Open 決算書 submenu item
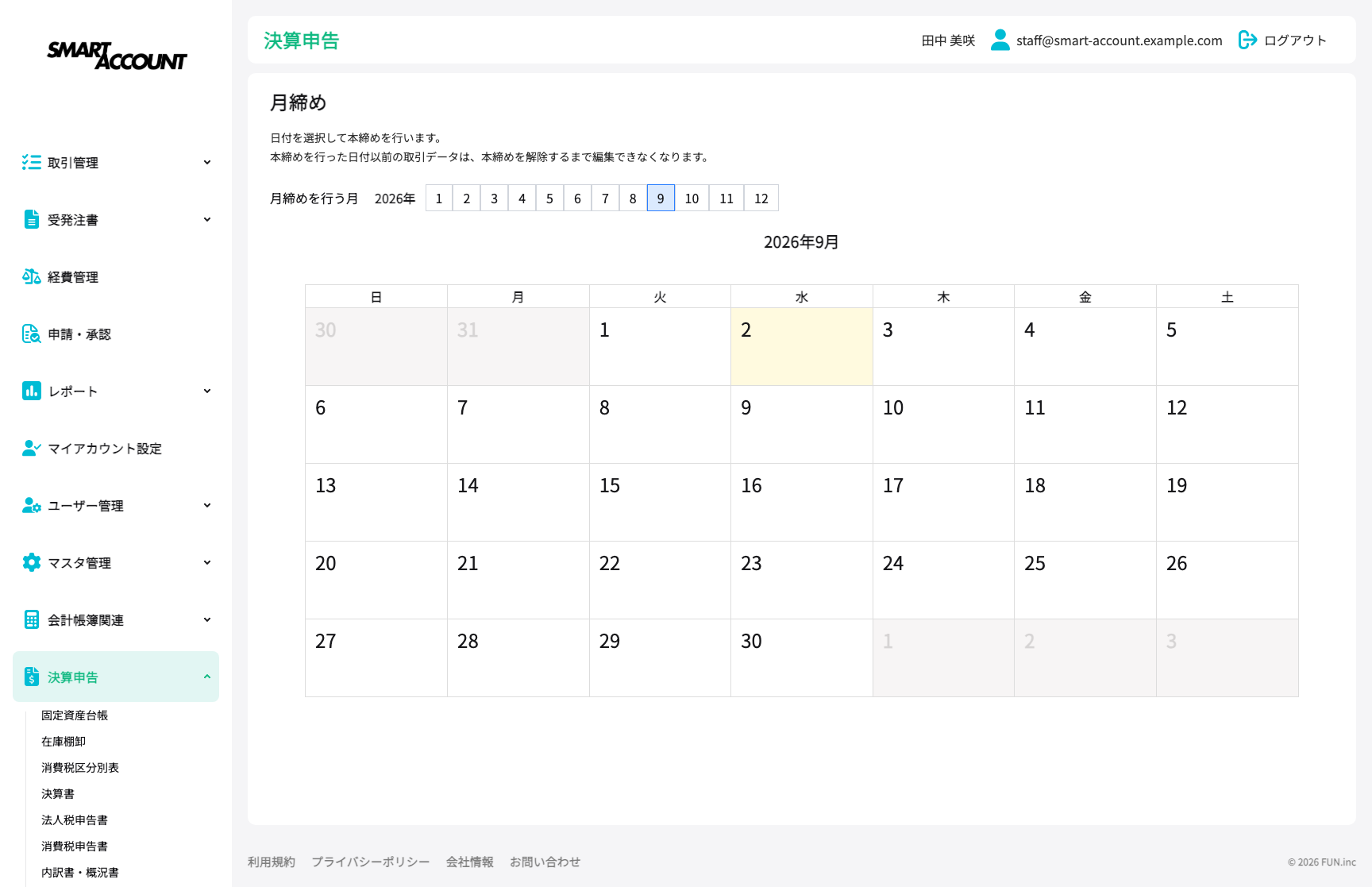The height and width of the screenshot is (887, 1372). click(58, 794)
